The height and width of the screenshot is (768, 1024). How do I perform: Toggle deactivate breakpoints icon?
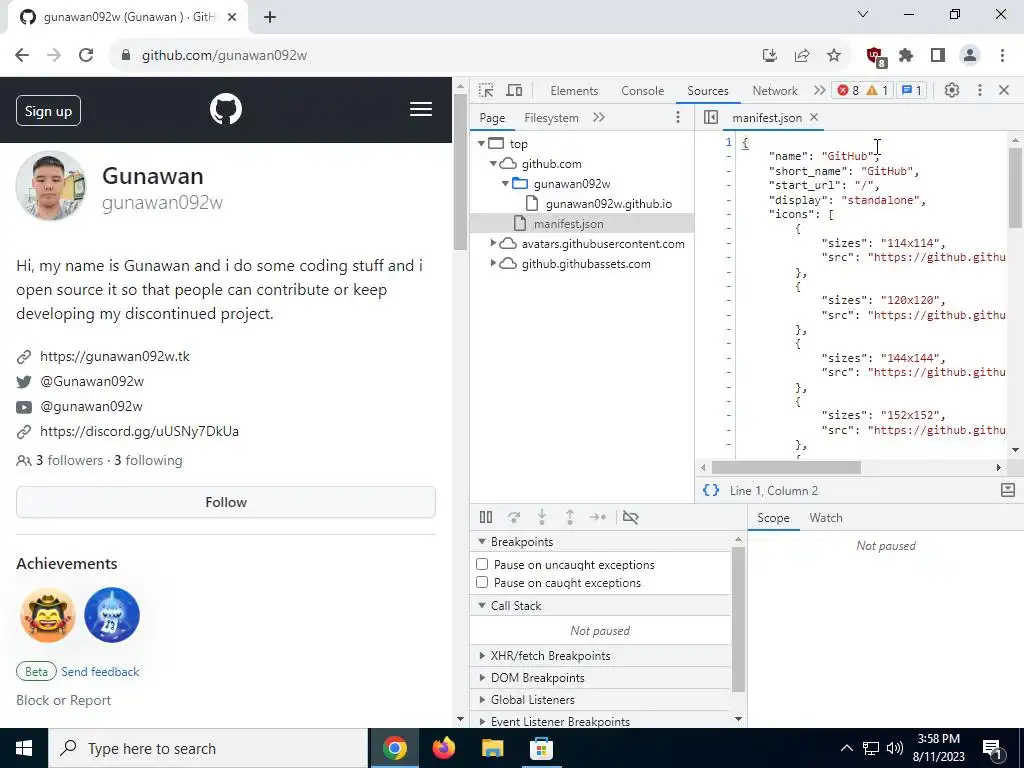630,517
